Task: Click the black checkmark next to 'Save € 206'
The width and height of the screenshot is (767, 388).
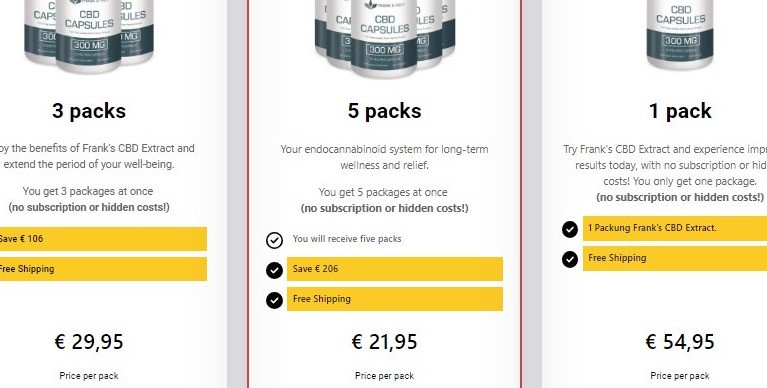Action: click(274, 270)
